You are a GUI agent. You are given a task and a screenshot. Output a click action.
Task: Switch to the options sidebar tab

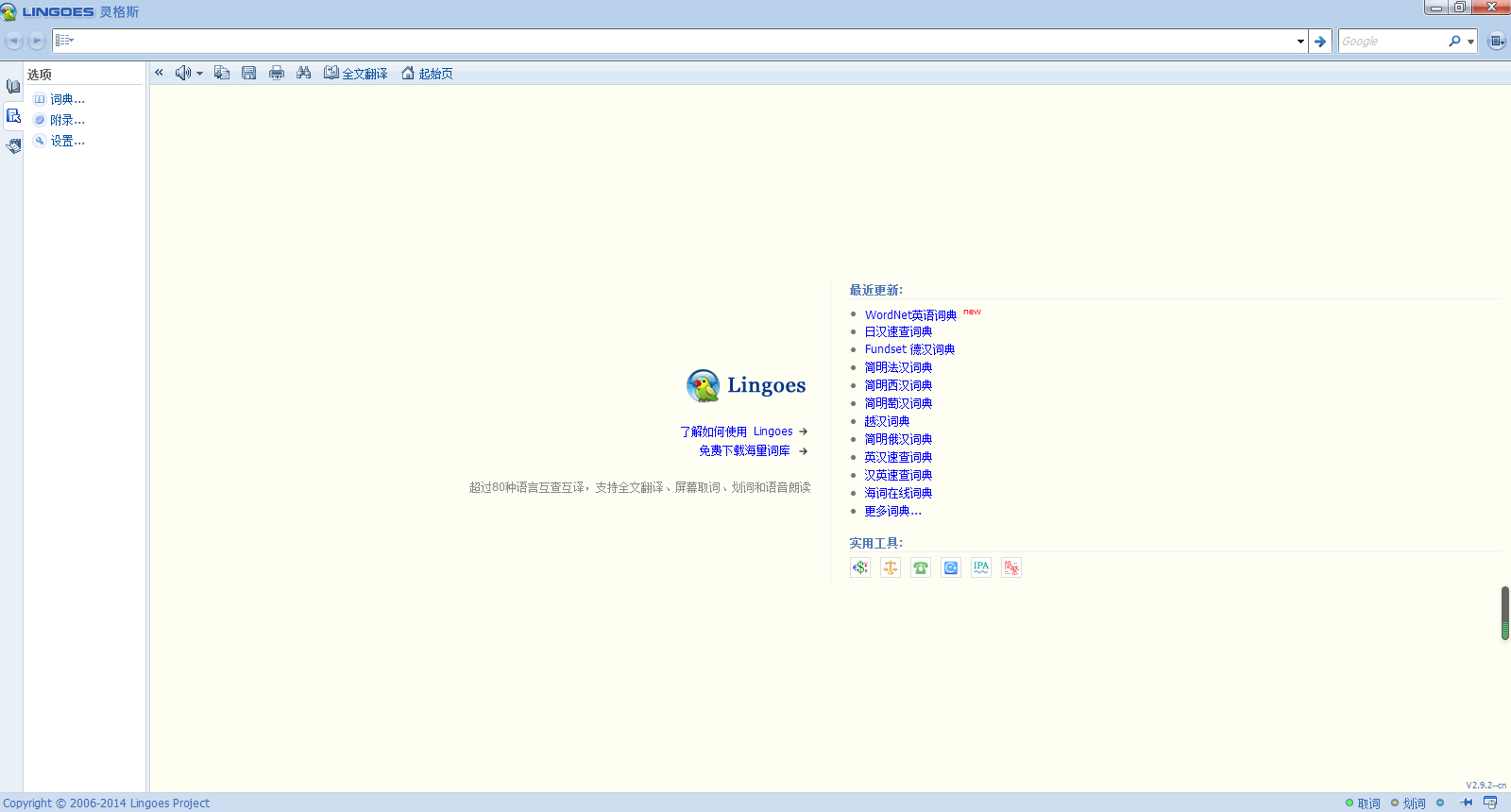[x=13, y=116]
